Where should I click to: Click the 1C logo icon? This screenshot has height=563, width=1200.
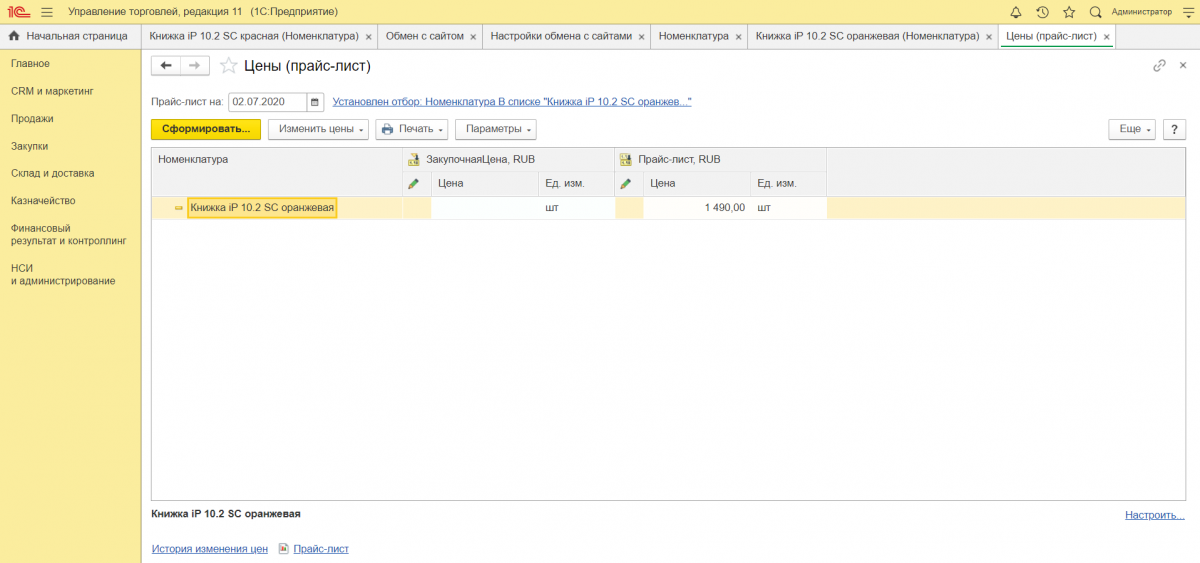19,12
